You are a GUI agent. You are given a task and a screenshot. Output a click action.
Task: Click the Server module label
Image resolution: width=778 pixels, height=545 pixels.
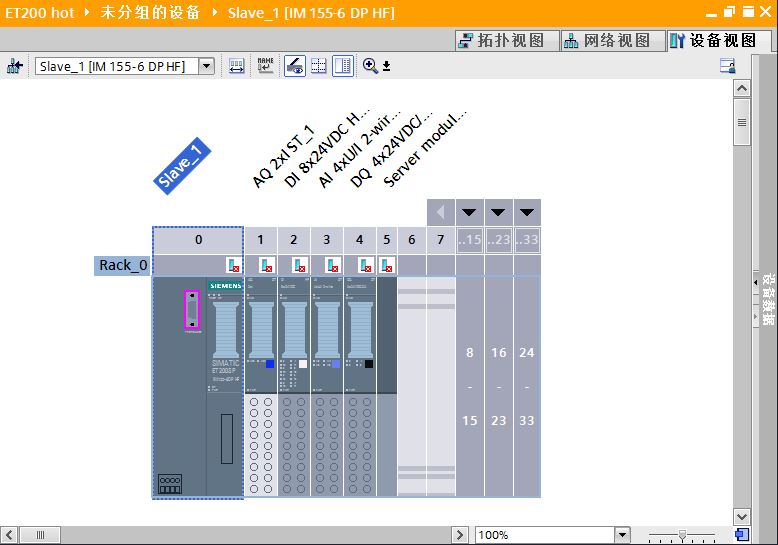tap(424, 149)
